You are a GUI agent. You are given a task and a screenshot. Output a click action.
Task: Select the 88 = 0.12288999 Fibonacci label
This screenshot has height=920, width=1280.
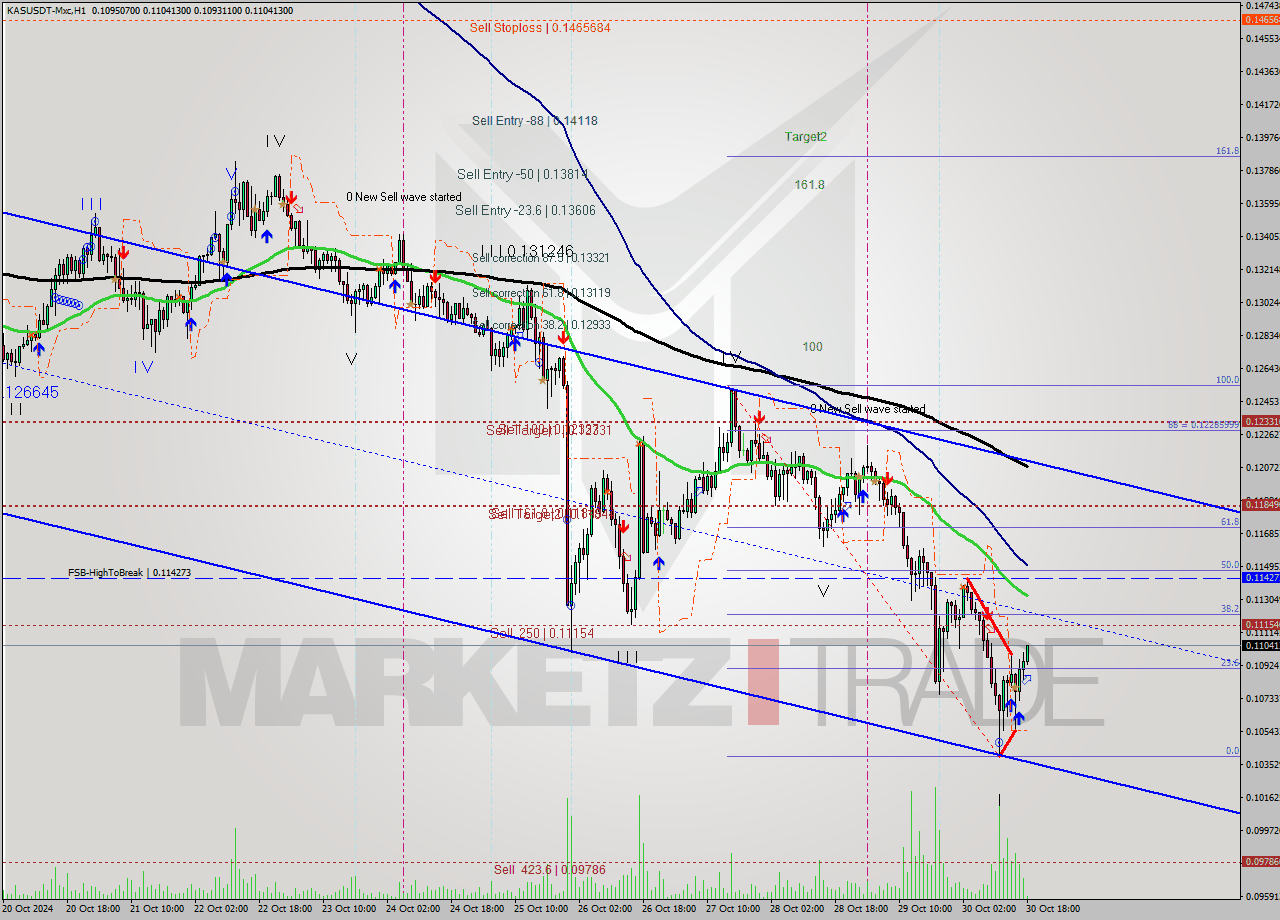click(x=1203, y=425)
